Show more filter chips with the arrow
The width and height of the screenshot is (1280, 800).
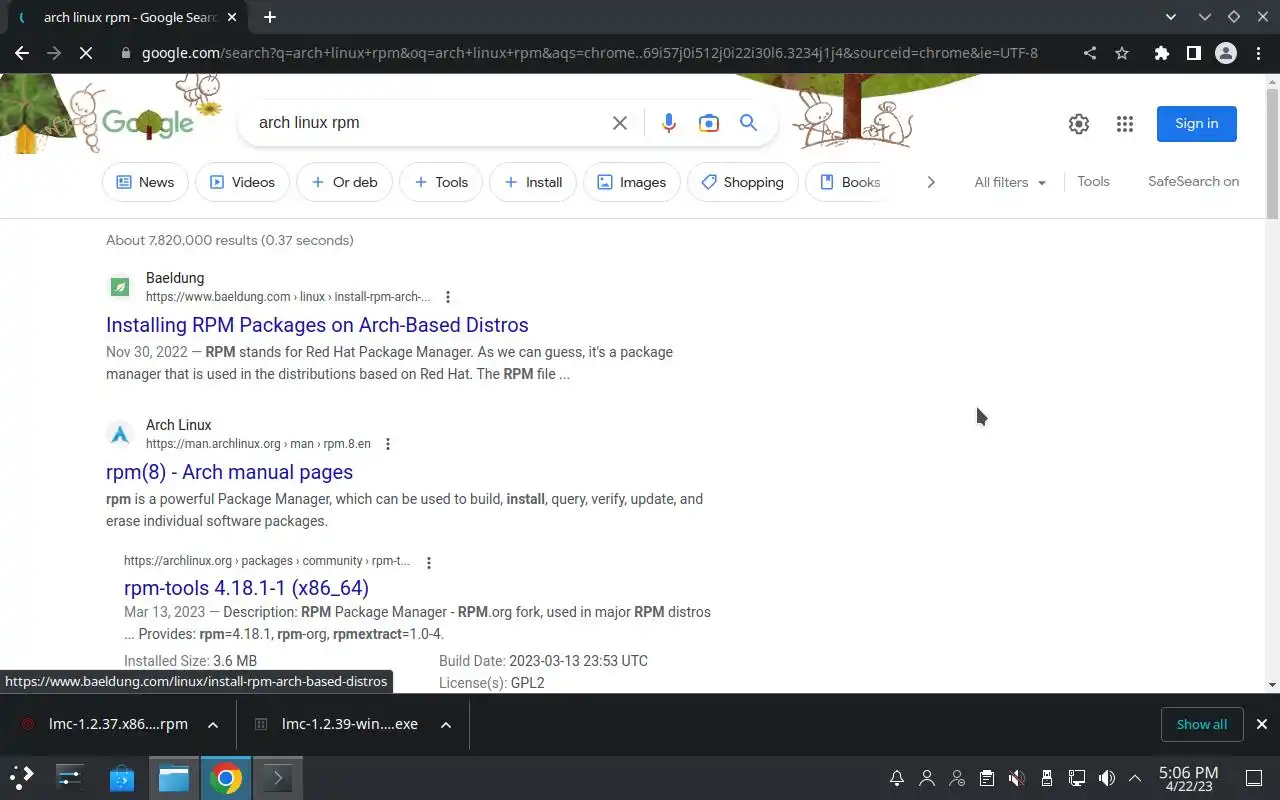(931, 182)
